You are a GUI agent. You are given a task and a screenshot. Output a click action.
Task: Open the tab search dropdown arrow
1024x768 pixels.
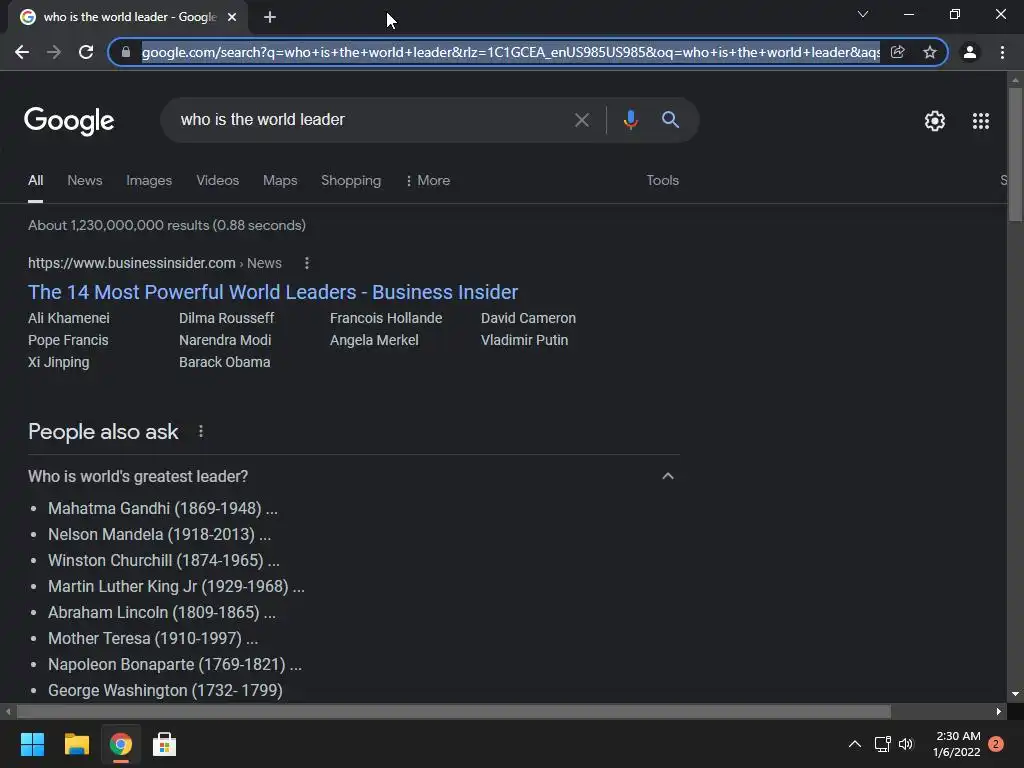pyautogui.click(x=863, y=14)
